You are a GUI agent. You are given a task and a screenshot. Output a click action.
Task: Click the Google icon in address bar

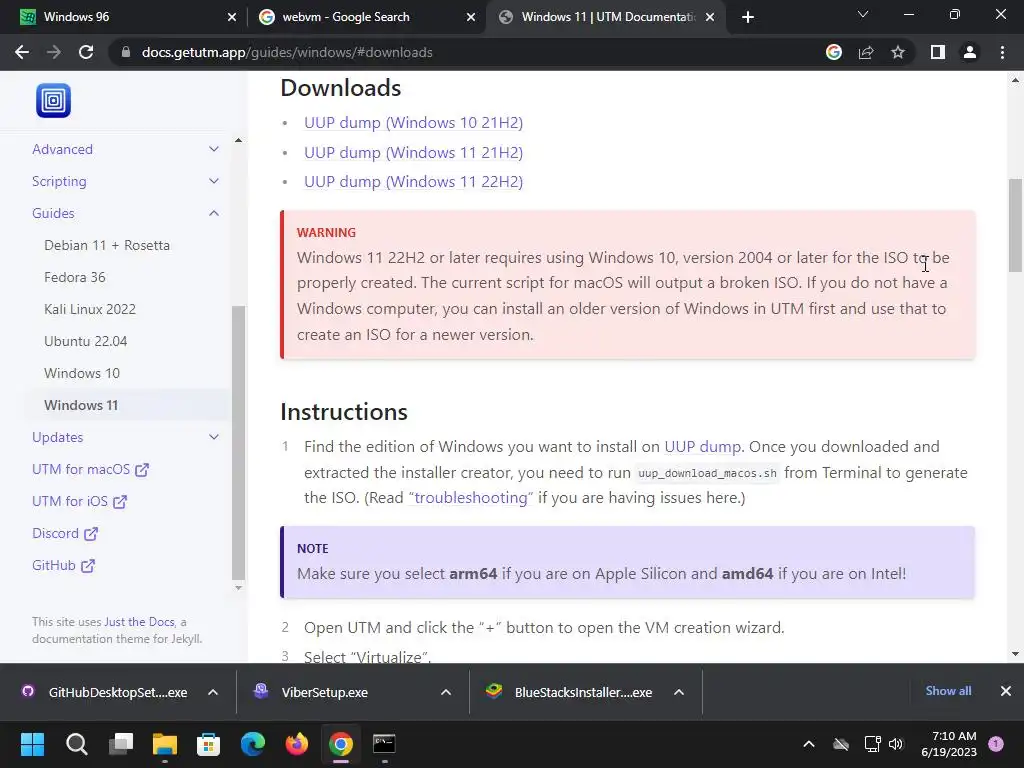[x=833, y=52]
